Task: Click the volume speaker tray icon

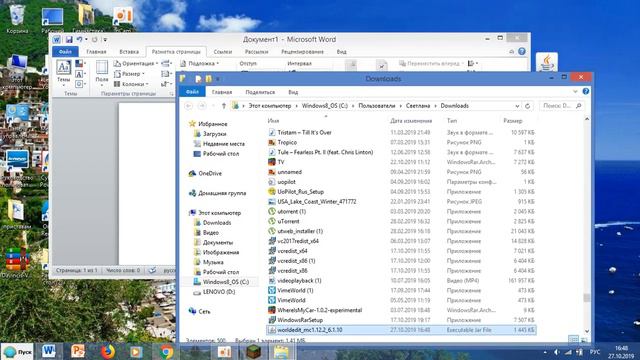Action: click(557, 352)
